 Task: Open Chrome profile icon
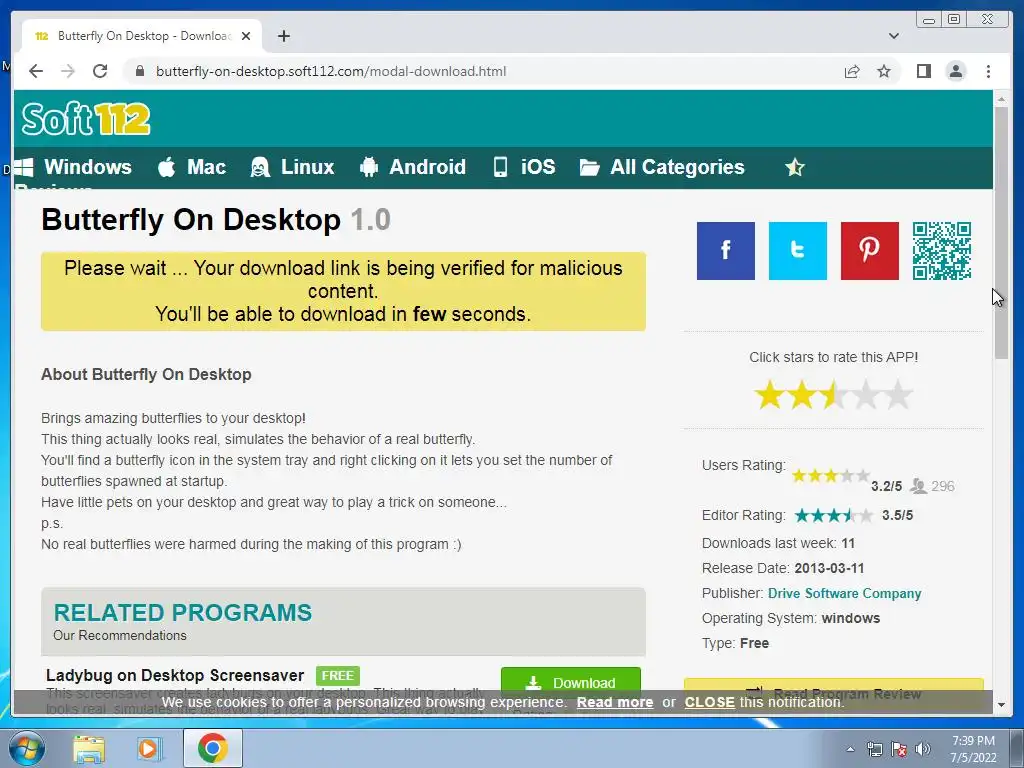click(x=955, y=71)
